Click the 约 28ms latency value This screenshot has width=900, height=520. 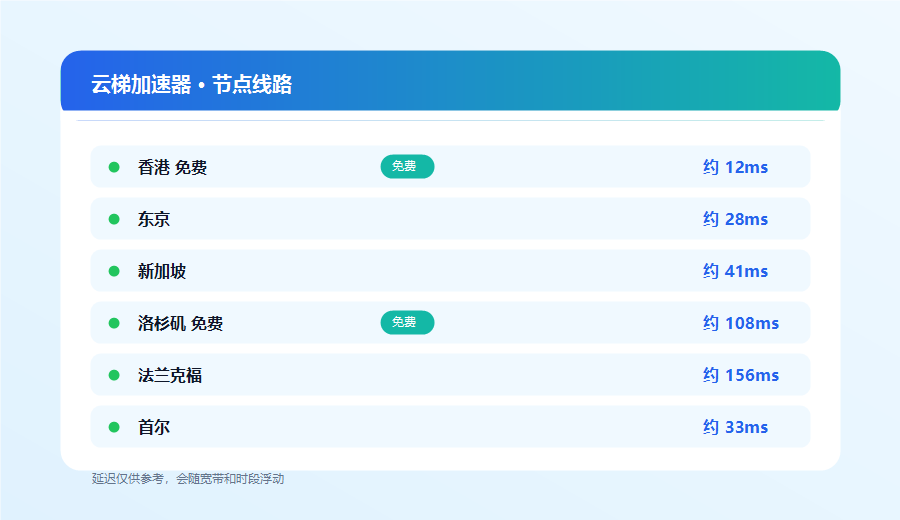(735, 219)
